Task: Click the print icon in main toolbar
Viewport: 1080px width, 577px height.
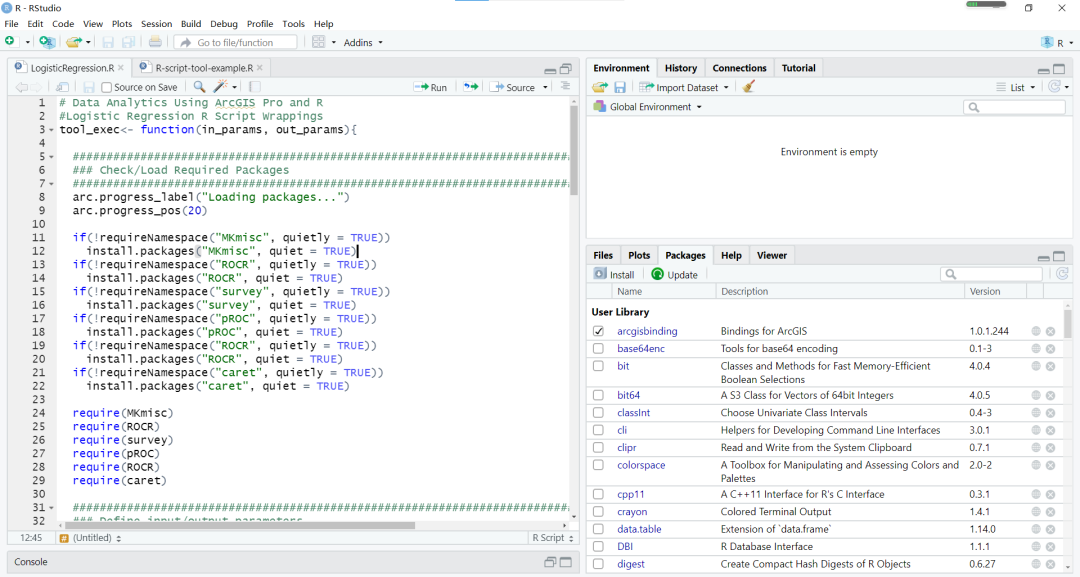Action: pos(155,42)
